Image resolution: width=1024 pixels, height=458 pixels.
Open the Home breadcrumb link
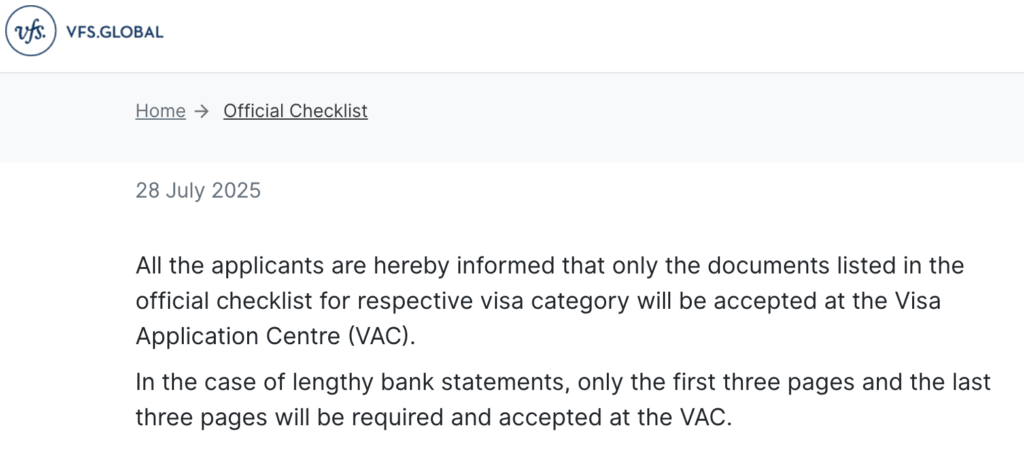[160, 111]
